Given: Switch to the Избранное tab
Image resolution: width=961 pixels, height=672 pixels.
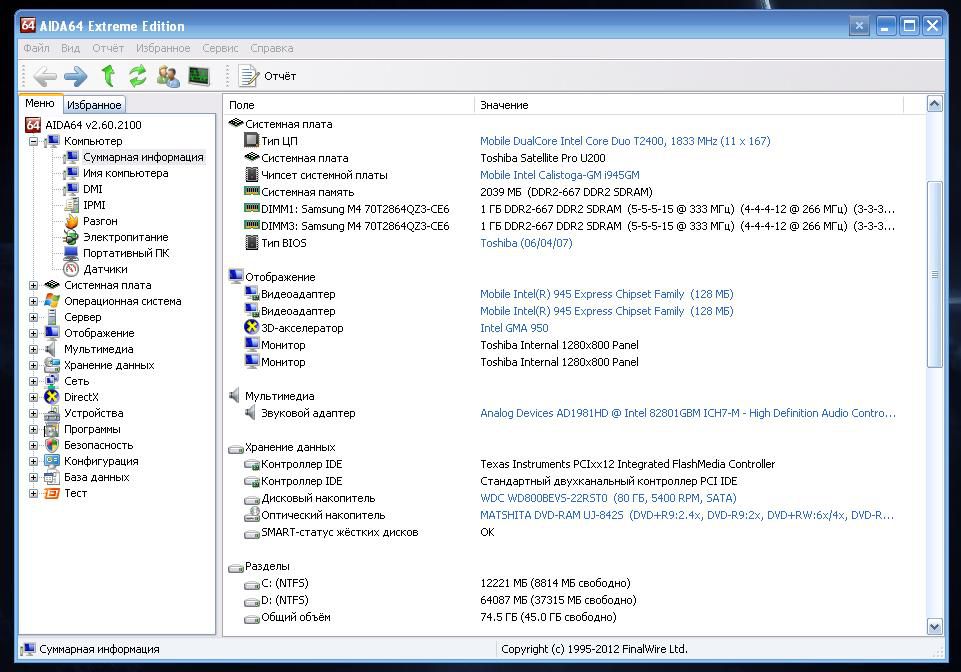Looking at the screenshot, I should tap(94, 105).
